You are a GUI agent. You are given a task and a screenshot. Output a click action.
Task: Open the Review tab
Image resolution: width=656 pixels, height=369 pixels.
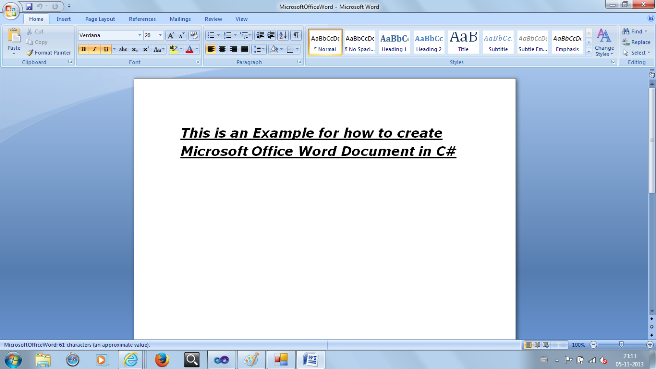coord(213,19)
